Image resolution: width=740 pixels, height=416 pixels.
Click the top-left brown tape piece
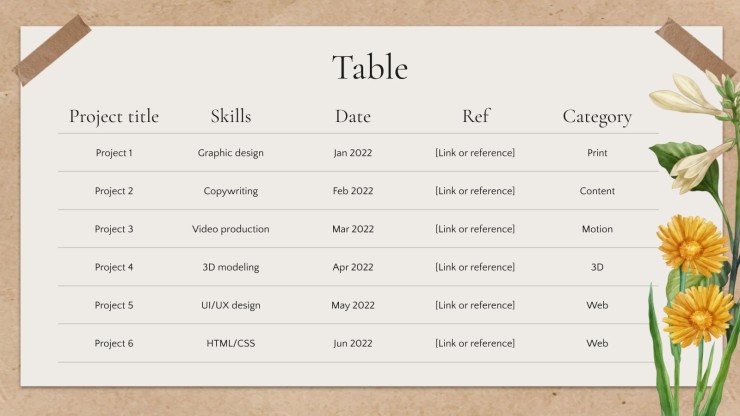(x=52, y=50)
